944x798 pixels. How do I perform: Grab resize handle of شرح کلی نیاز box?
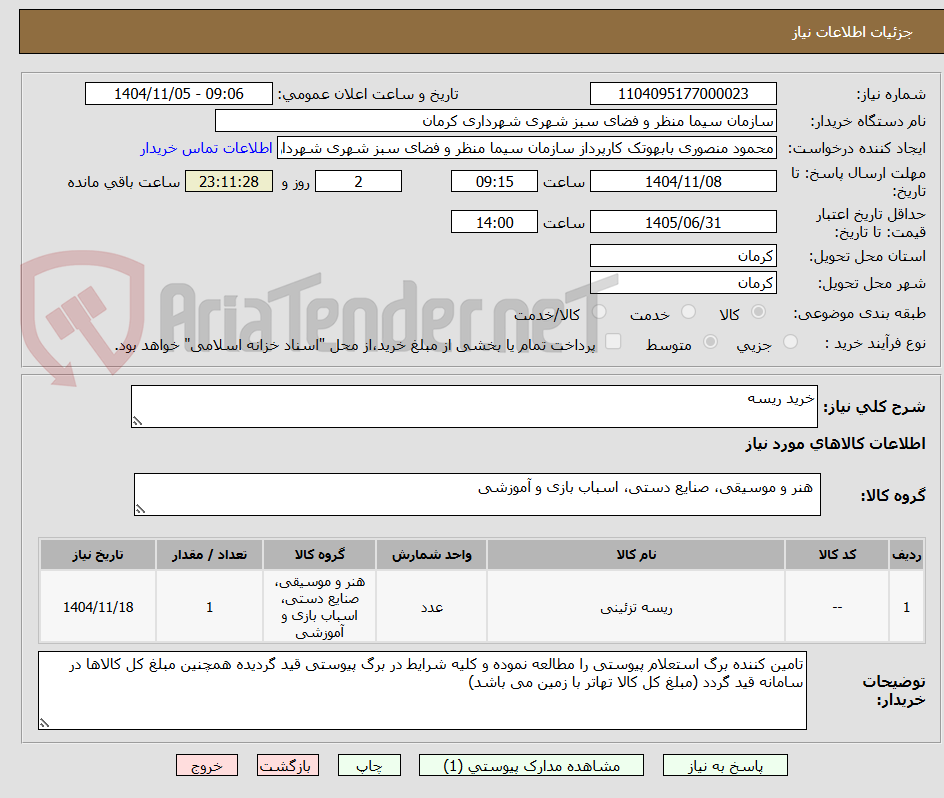pos(137,422)
